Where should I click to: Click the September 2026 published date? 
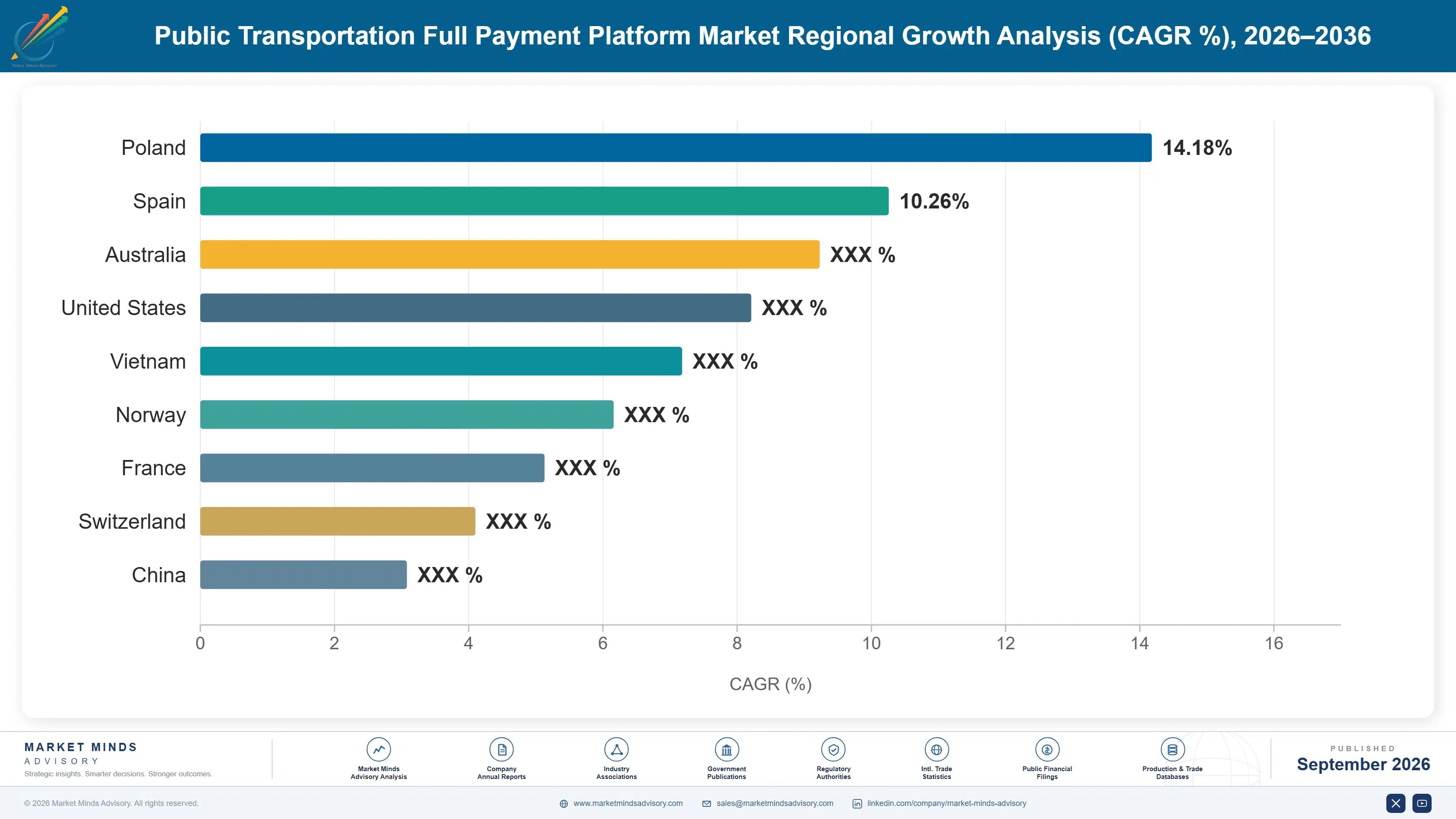pos(1363,764)
